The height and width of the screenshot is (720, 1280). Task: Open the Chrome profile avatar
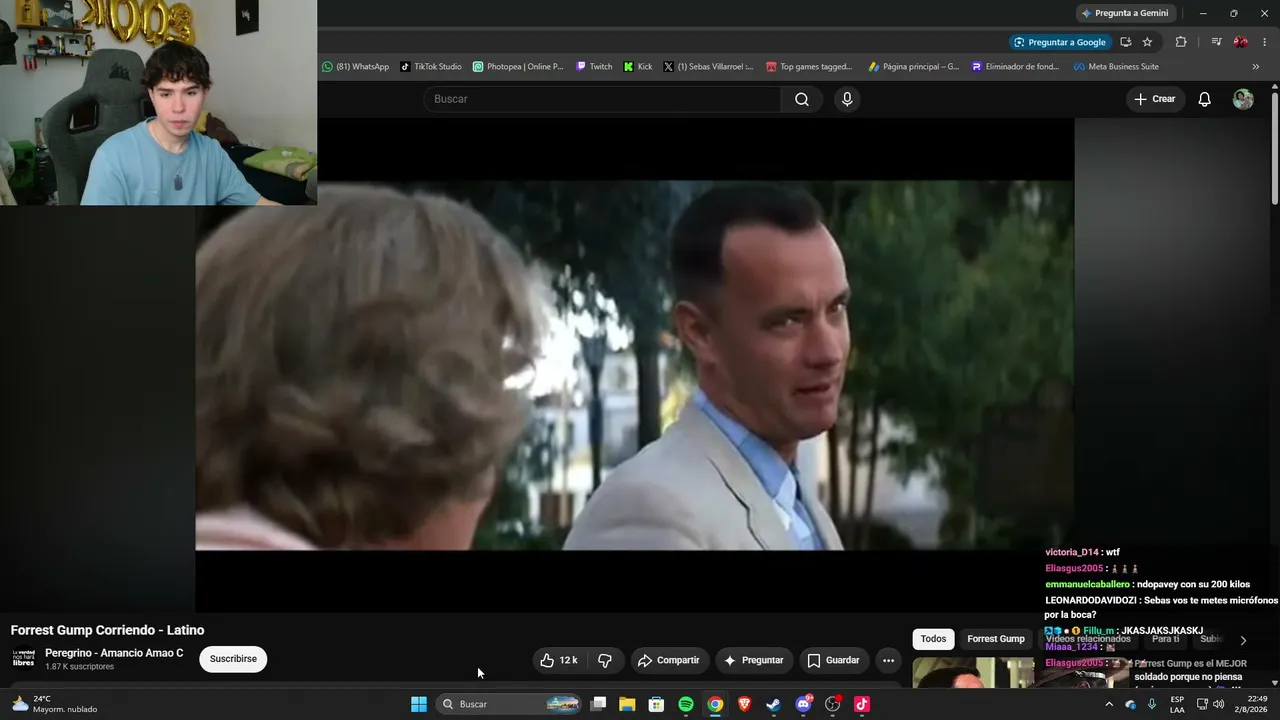point(1241,42)
